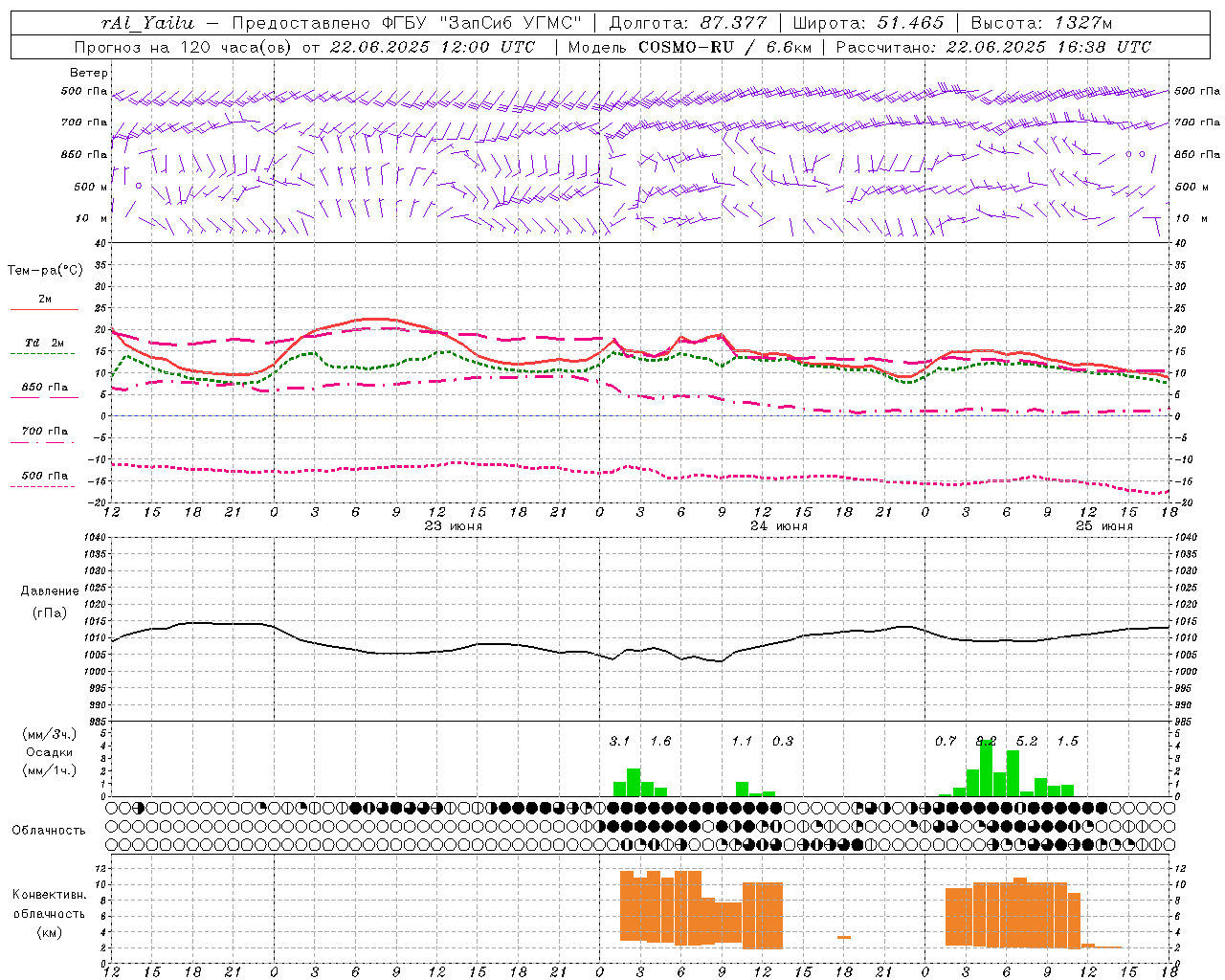Click the 850 гПа temperature legend entry
The image size is (1225, 980).
click(45, 388)
